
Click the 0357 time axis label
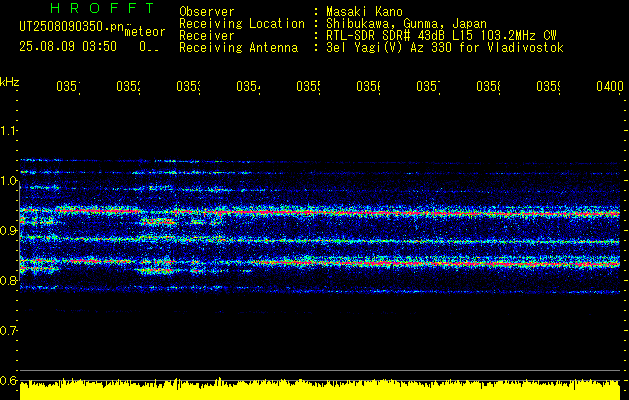(x=428, y=87)
